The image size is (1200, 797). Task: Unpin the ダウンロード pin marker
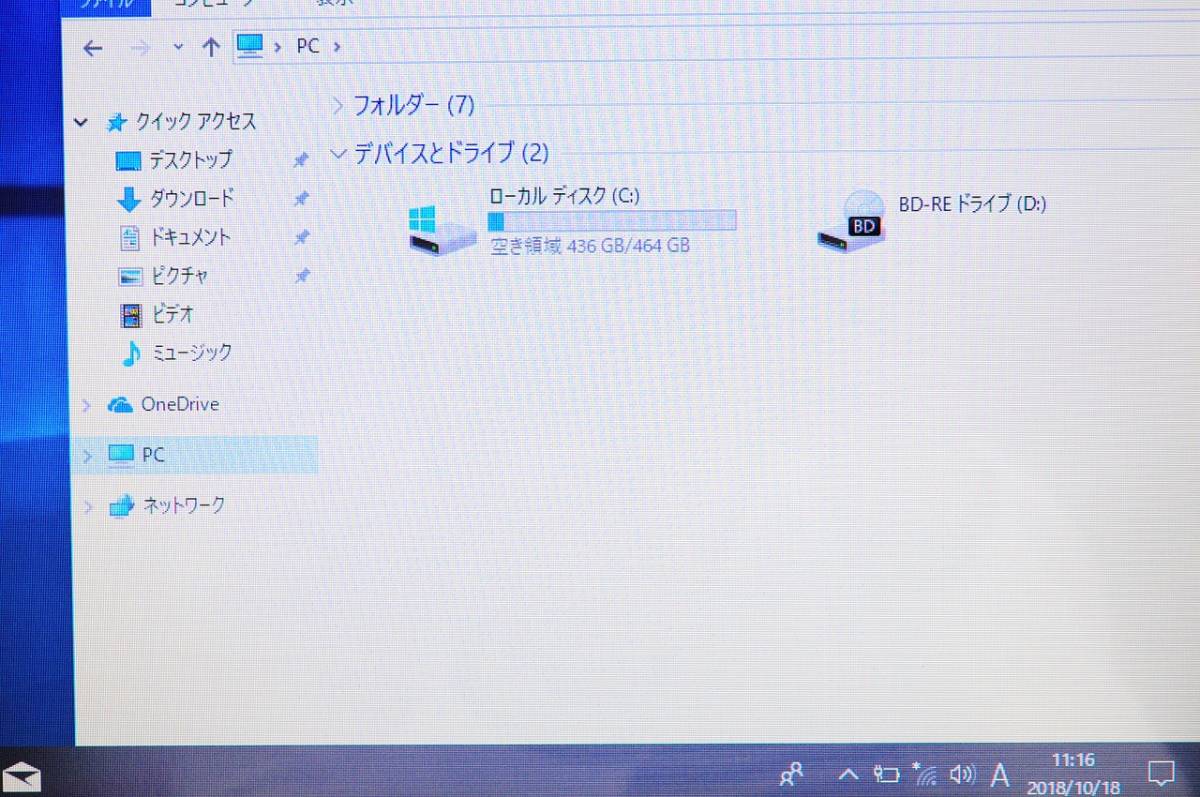(x=301, y=199)
